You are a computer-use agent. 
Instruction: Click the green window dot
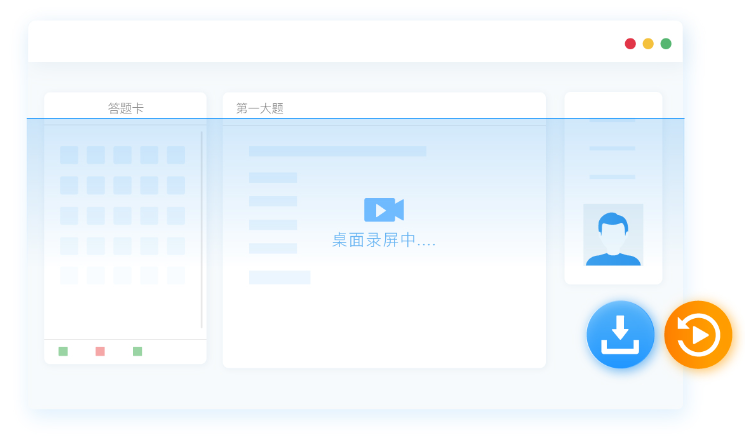(666, 43)
